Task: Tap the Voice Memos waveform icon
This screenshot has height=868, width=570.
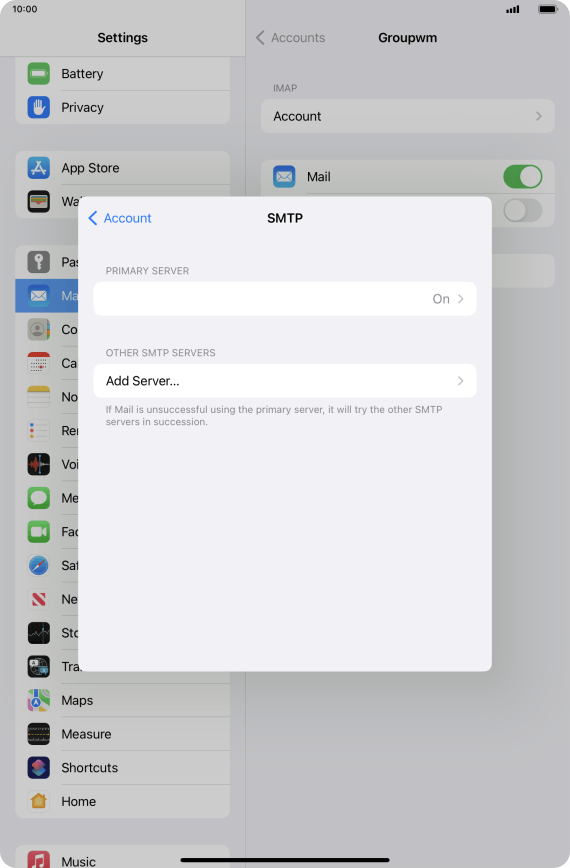Action: (x=39, y=464)
